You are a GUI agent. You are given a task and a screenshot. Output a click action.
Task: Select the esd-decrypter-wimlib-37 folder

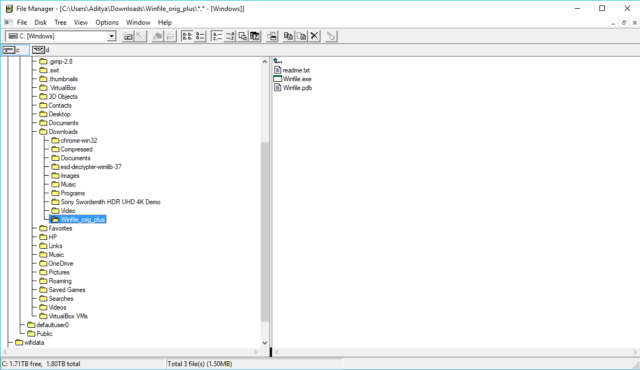(87, 167)
